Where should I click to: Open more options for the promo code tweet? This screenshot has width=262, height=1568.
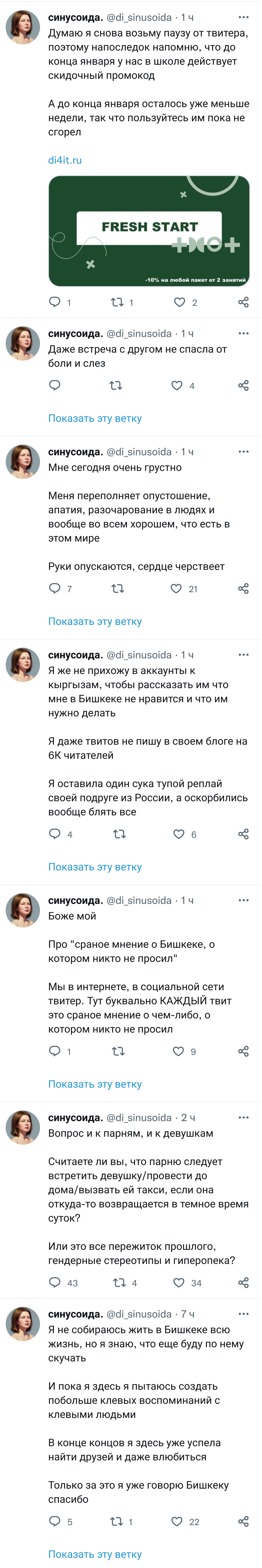tap(243, 18)
